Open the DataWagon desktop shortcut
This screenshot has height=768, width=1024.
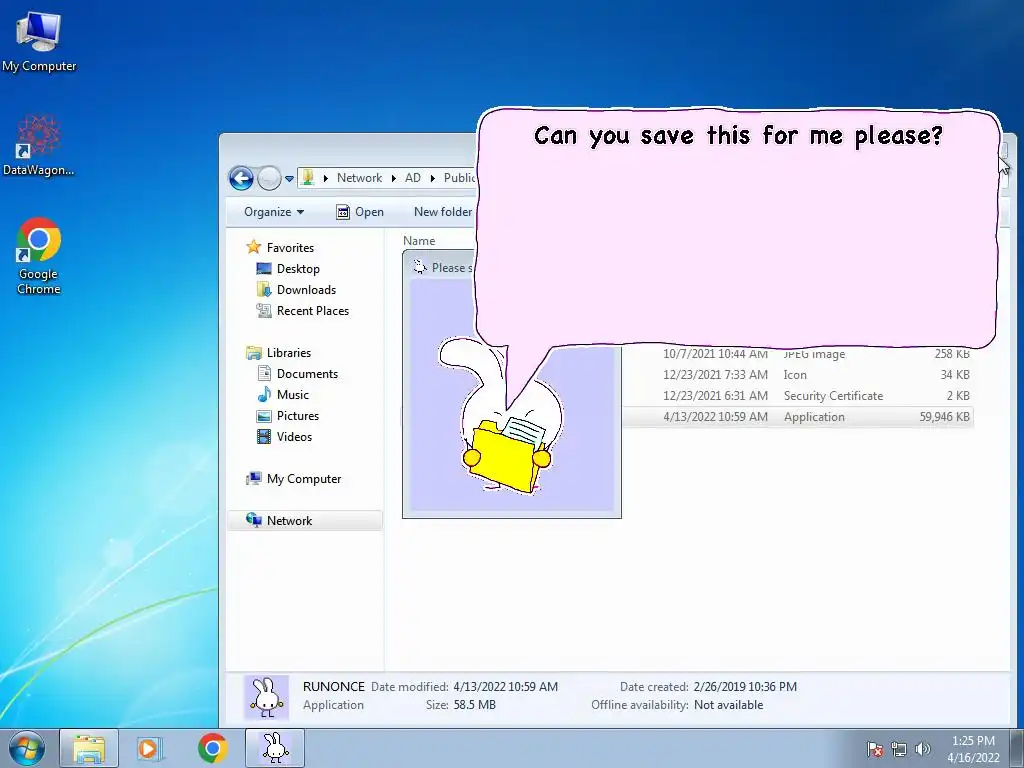[x=39, y=146]
